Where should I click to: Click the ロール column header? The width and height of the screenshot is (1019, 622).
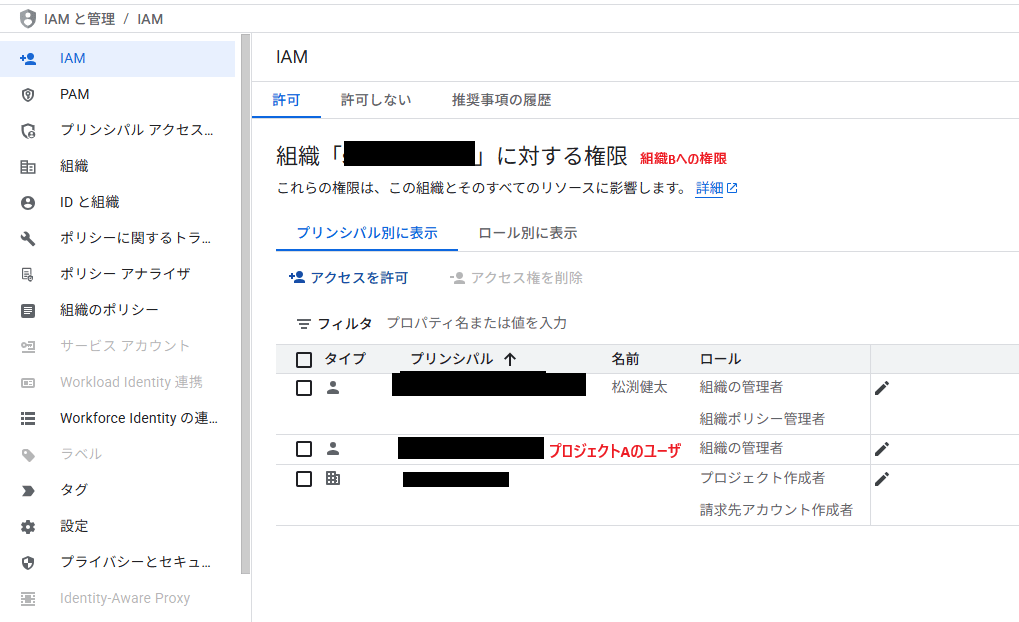720,359
